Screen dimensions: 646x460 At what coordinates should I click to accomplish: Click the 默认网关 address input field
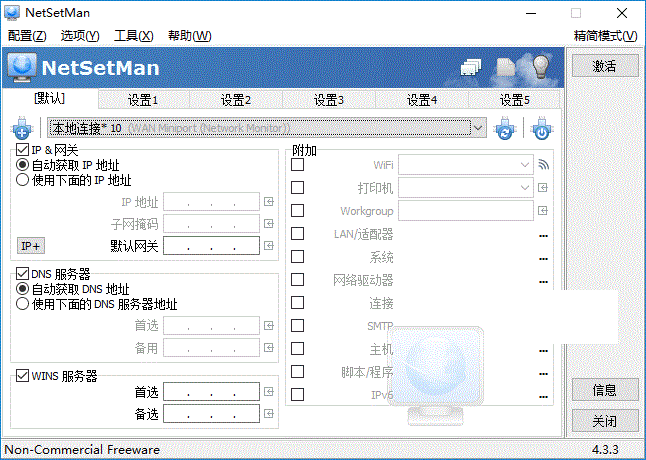211,246
